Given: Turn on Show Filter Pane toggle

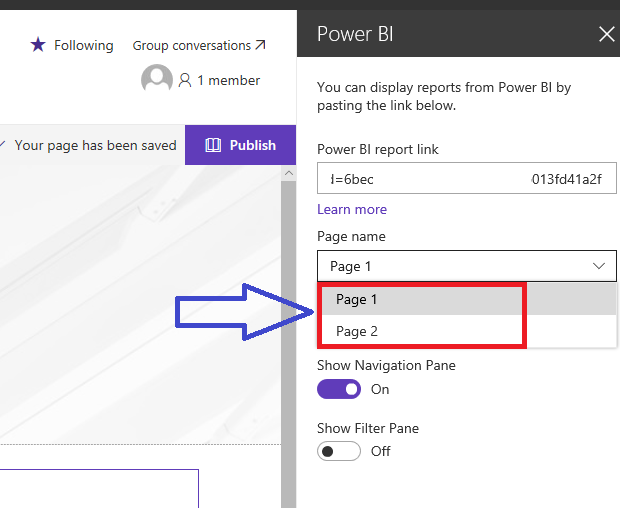Looking at the screenshot, I should click(x=339, y=451).
